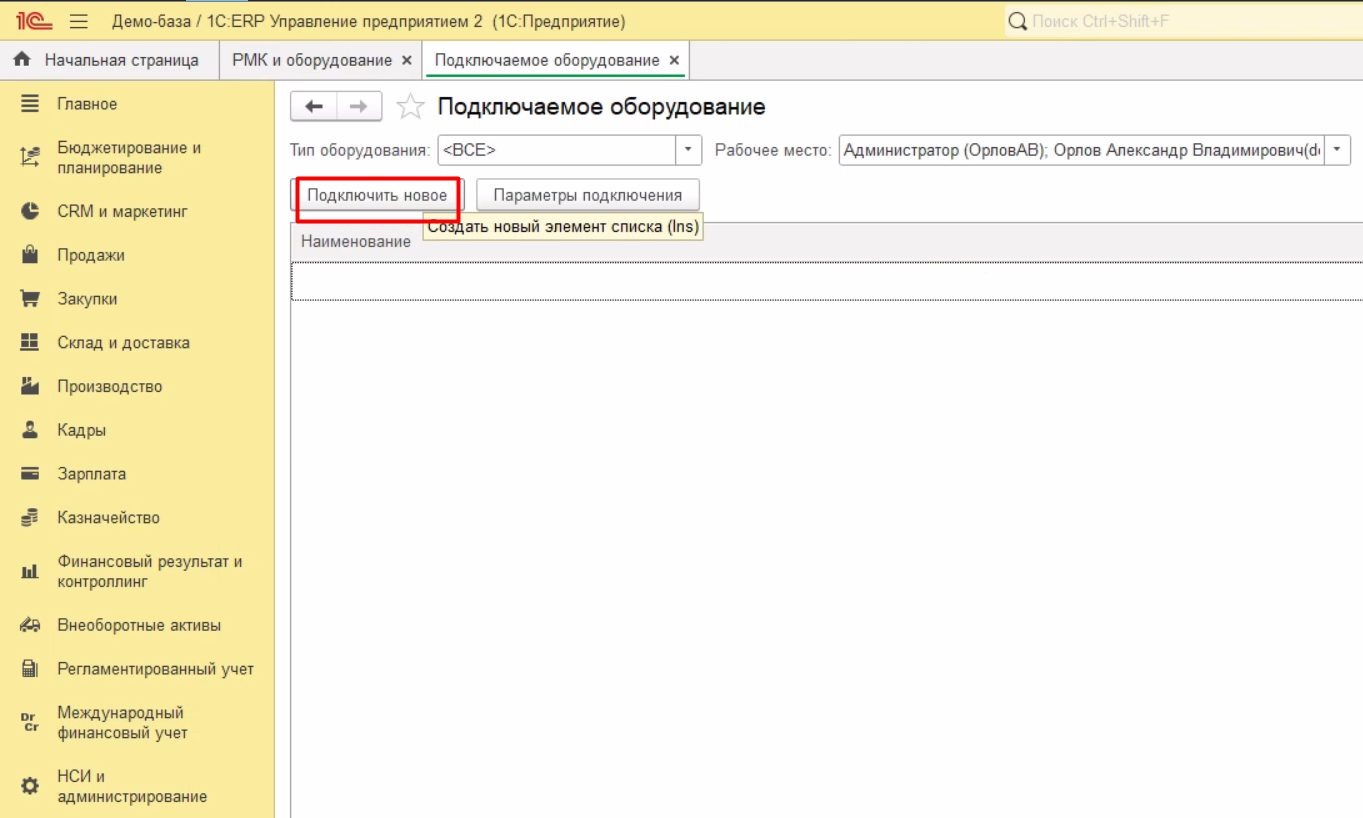
Task: Open Кадры section in sidebar
Action: (81, 430)
